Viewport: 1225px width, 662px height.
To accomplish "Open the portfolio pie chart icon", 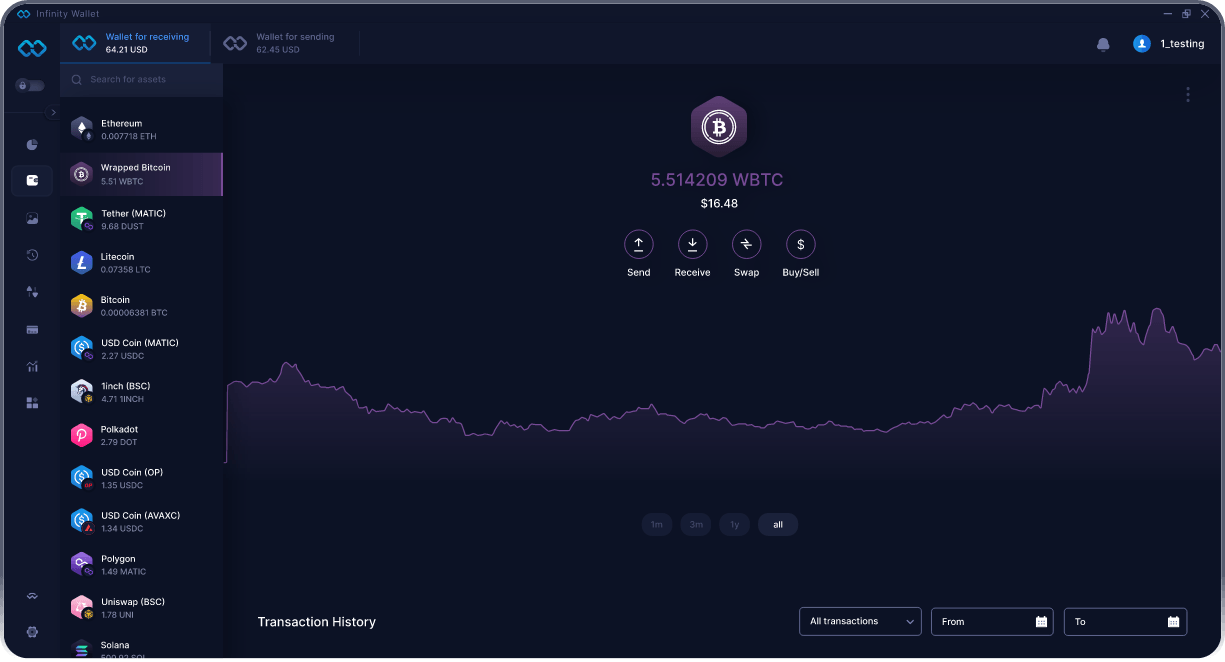I will (x=32, y=145).
